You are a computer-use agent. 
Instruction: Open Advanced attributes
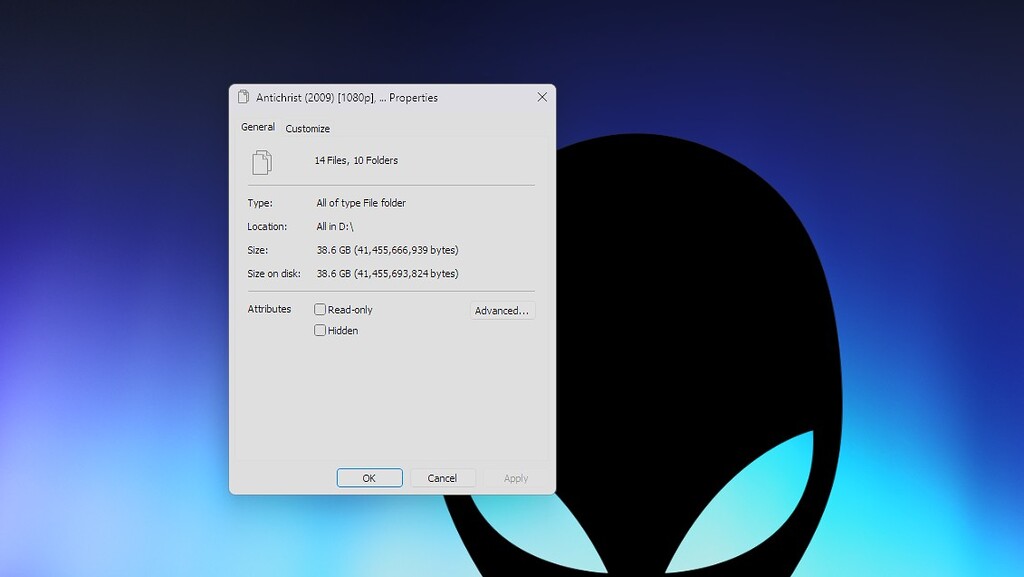coord(502,311)
